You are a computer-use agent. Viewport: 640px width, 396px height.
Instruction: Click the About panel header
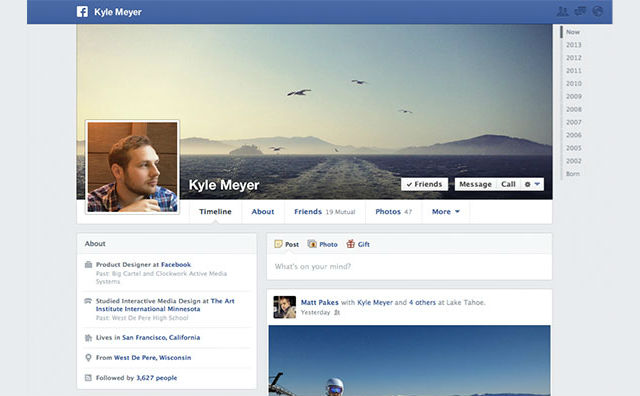tap(167, 244)
